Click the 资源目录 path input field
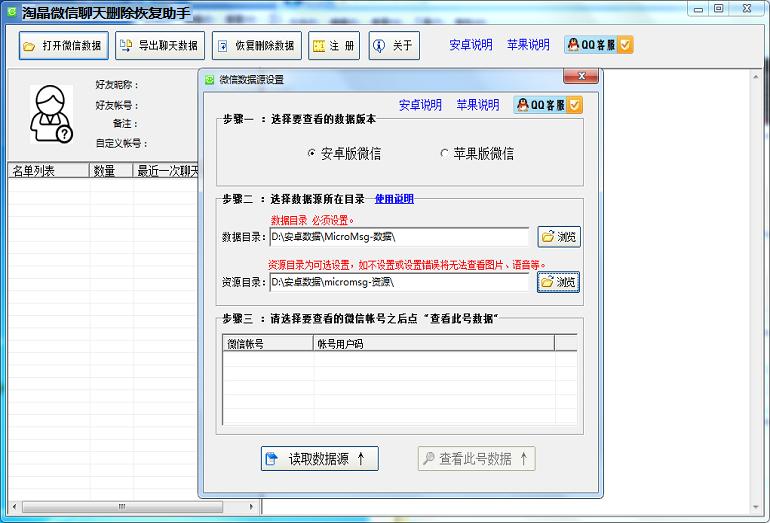This screenshot has width=770, height=523. tap(398, 282)
